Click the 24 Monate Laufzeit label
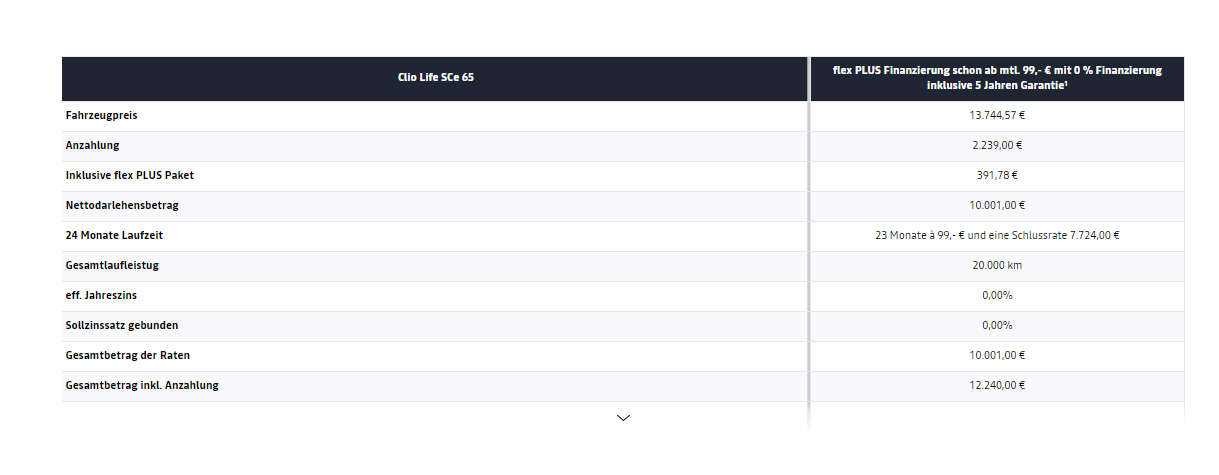This screenshot has height=475, width=1219. click(114, 236)
